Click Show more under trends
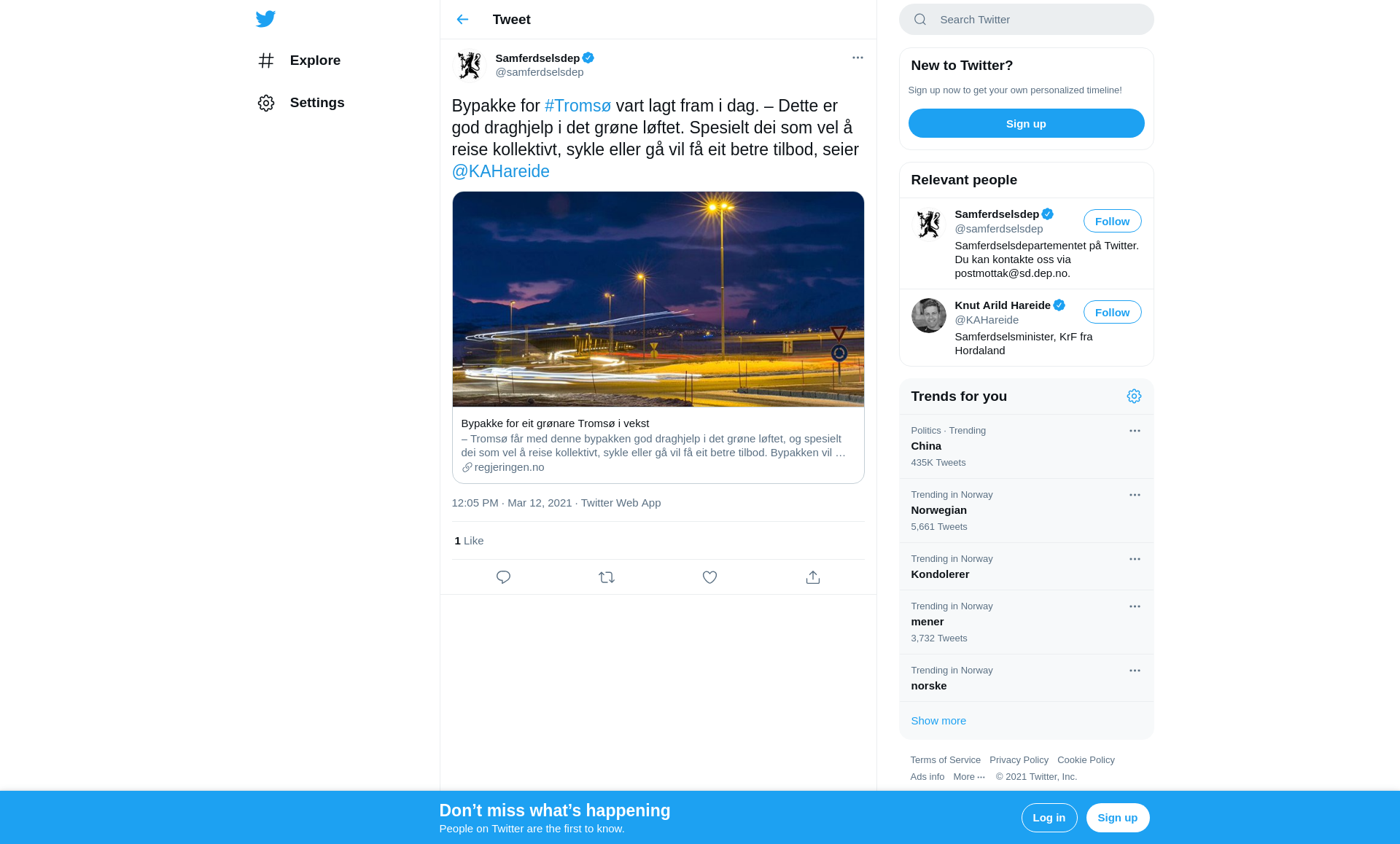 coord(938,721)
